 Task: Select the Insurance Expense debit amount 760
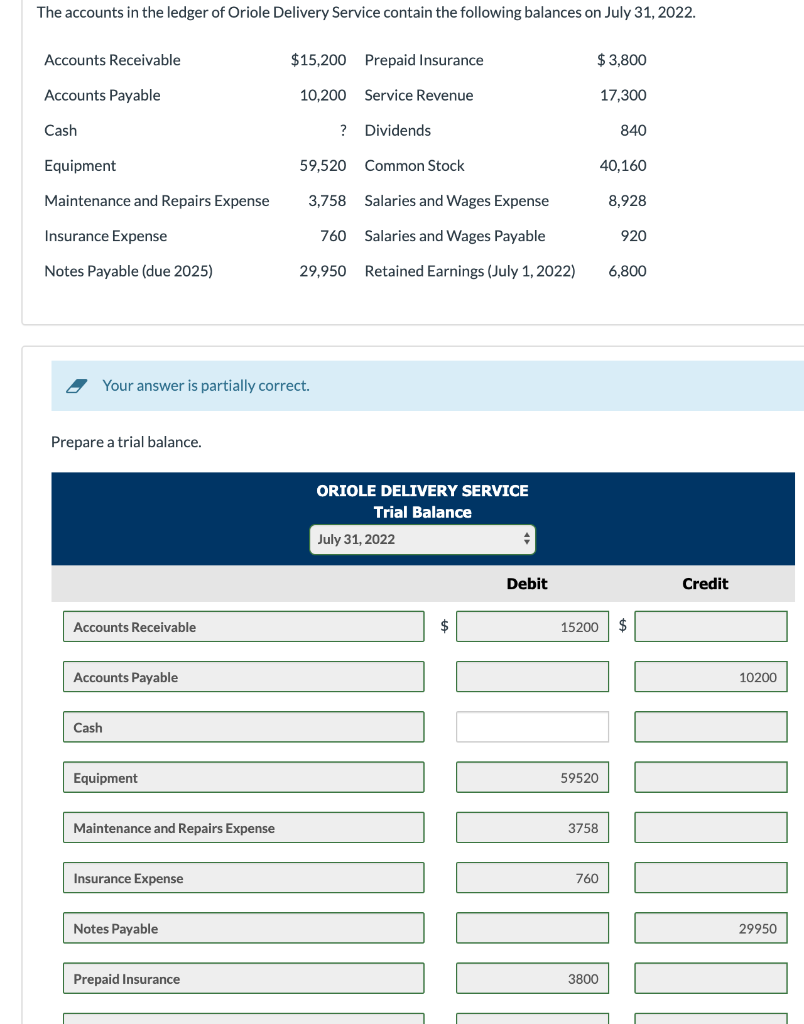point(532,877)
